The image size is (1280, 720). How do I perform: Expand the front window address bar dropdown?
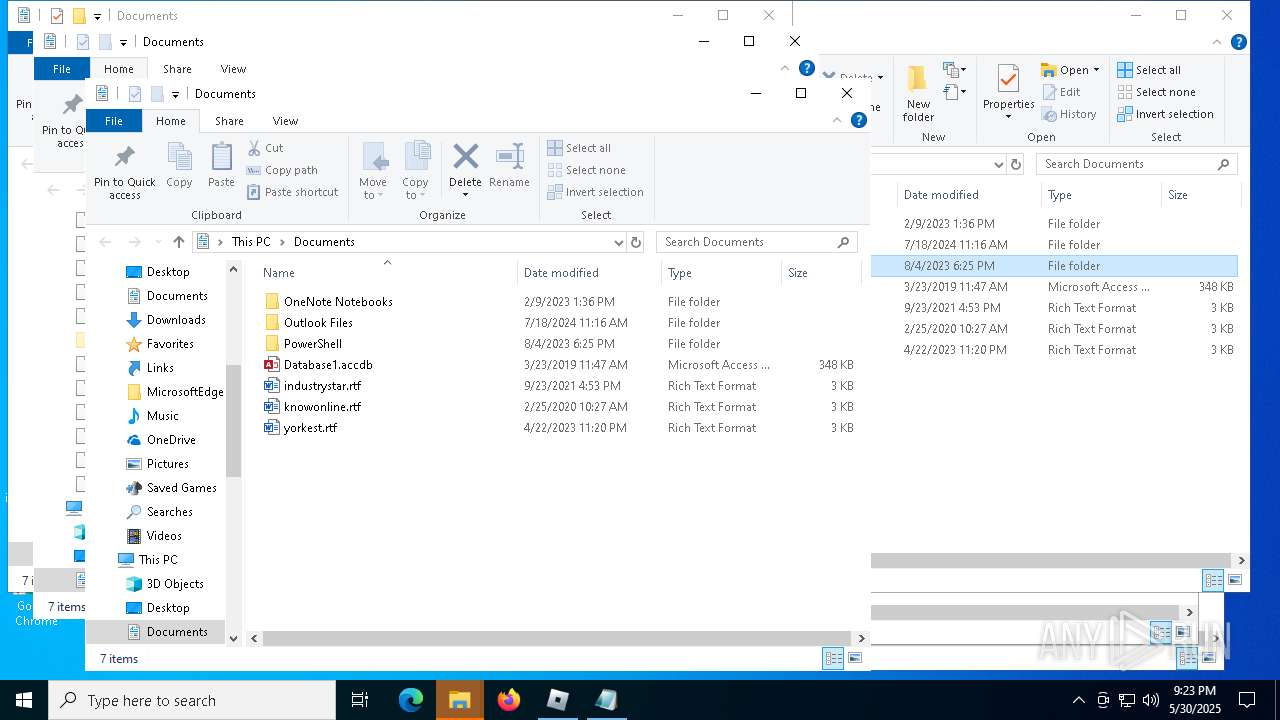tap(618, 242)
